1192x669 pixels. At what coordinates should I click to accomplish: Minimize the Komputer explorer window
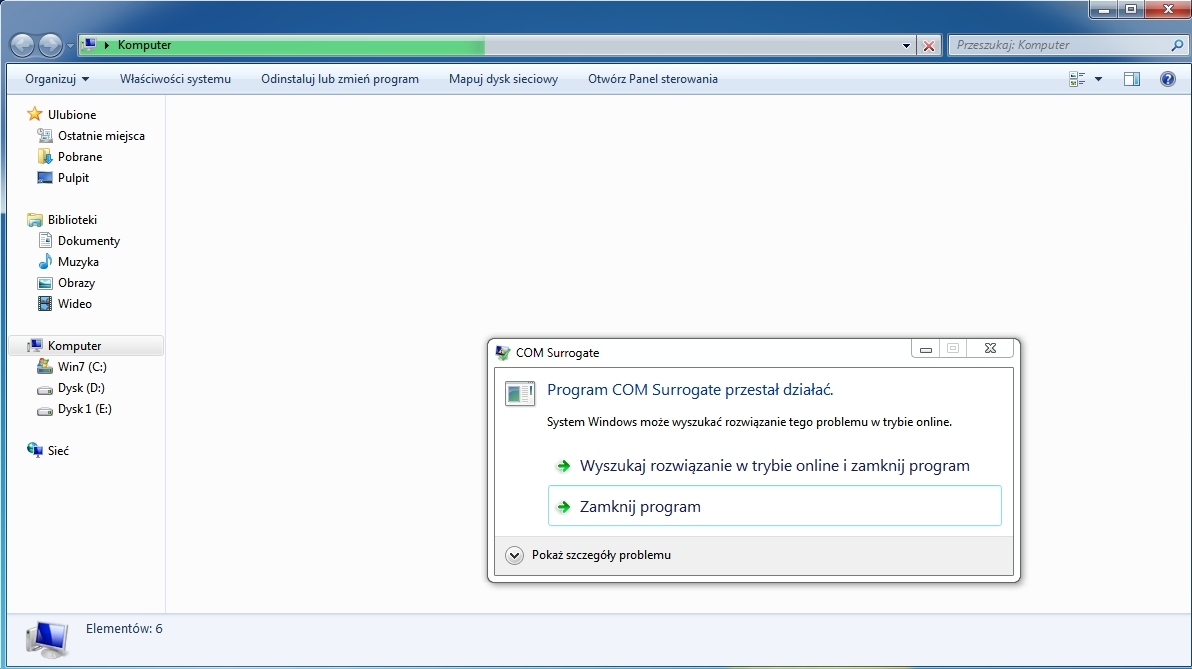point(1104,9)
